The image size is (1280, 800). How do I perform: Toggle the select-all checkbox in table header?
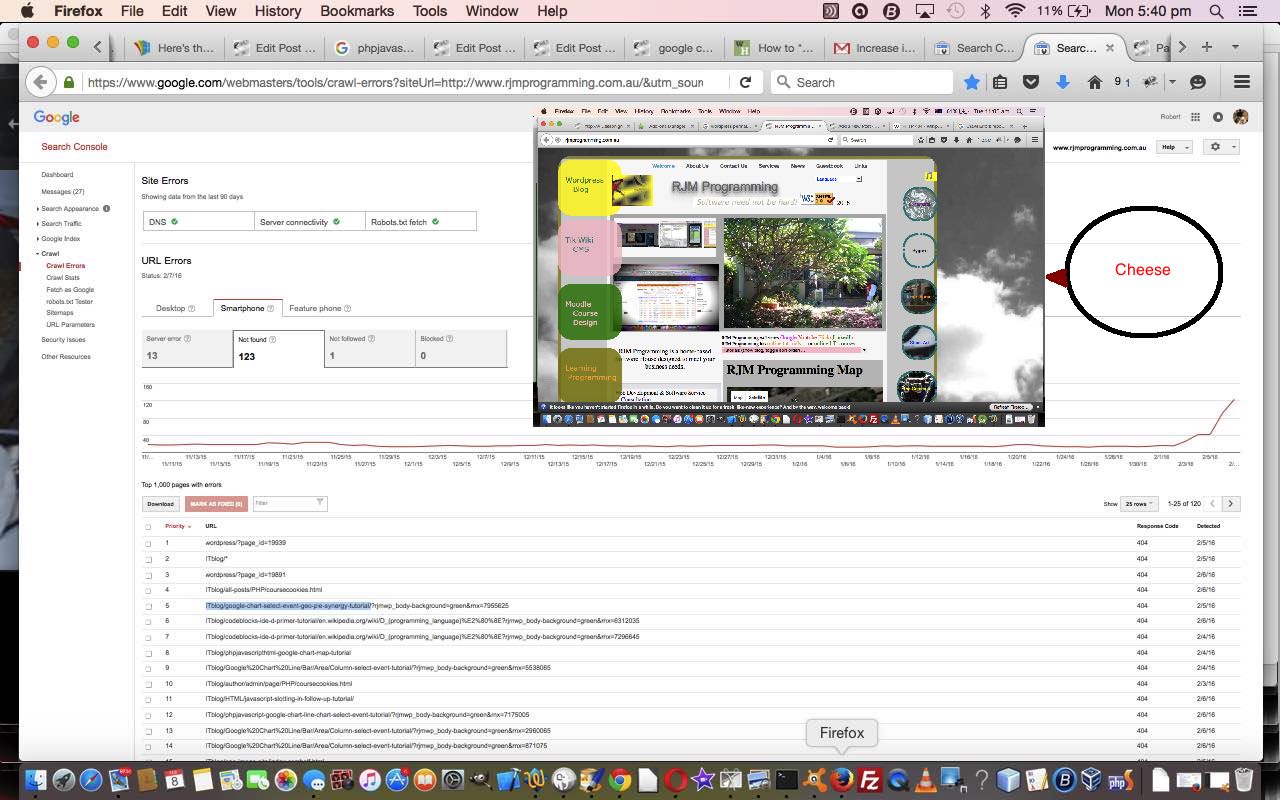148,527
